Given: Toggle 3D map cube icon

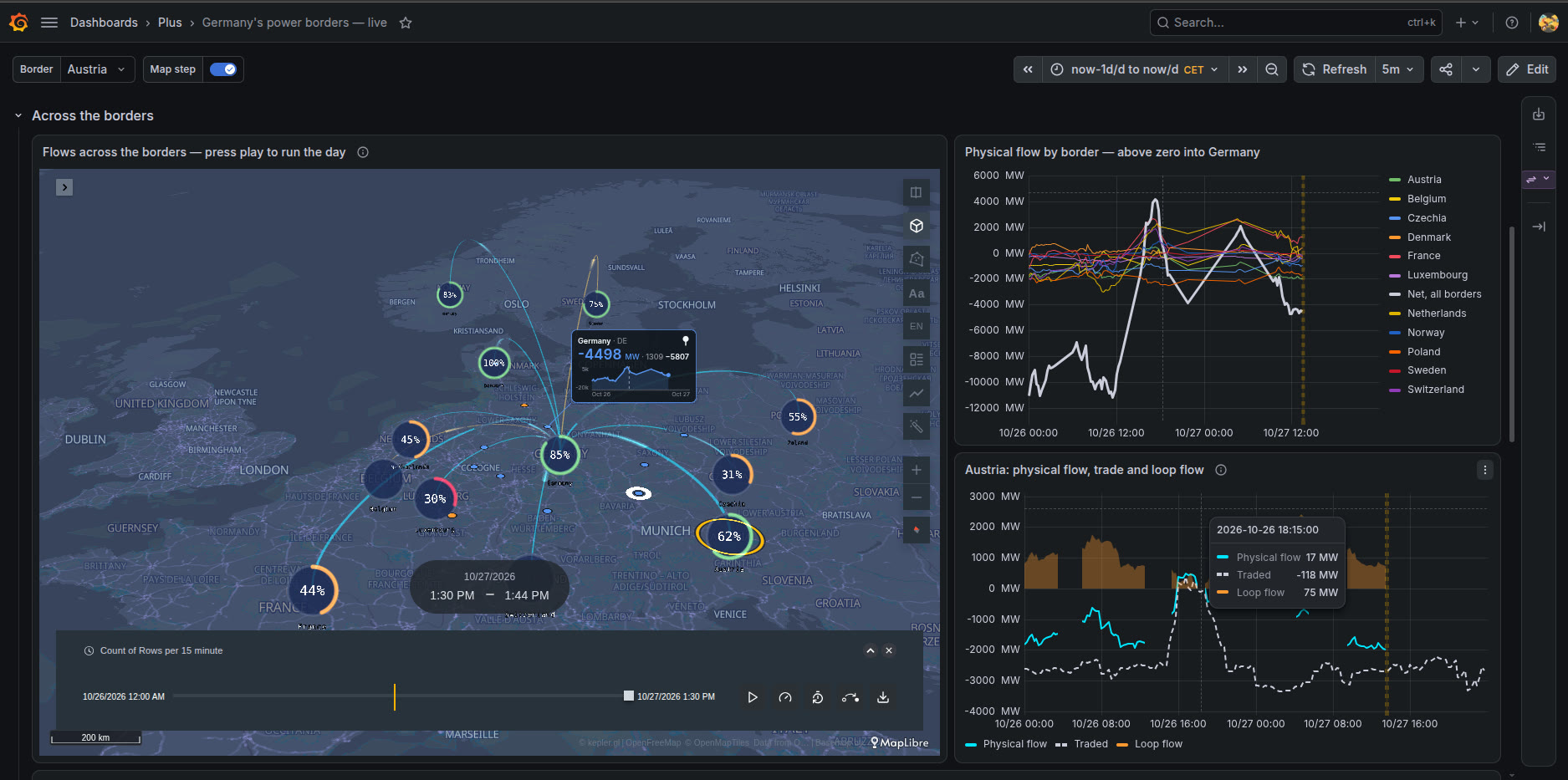Looking at the screenshot, I should pos(917,226).
